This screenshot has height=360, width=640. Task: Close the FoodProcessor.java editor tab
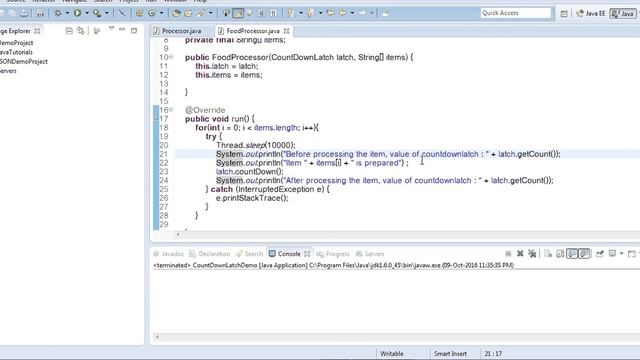287,31
